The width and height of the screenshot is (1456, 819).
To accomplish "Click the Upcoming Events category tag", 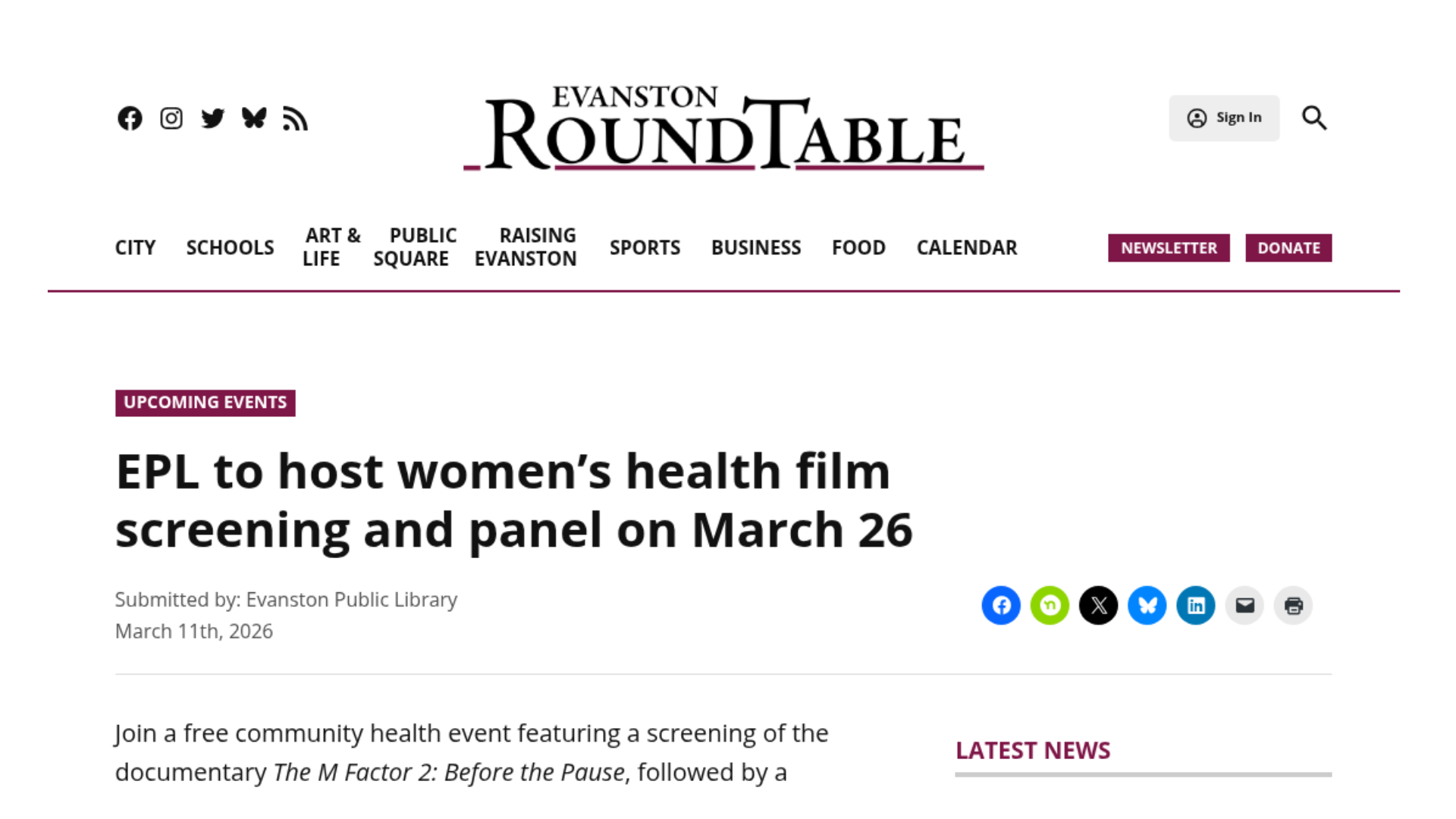I will point(206,403).
